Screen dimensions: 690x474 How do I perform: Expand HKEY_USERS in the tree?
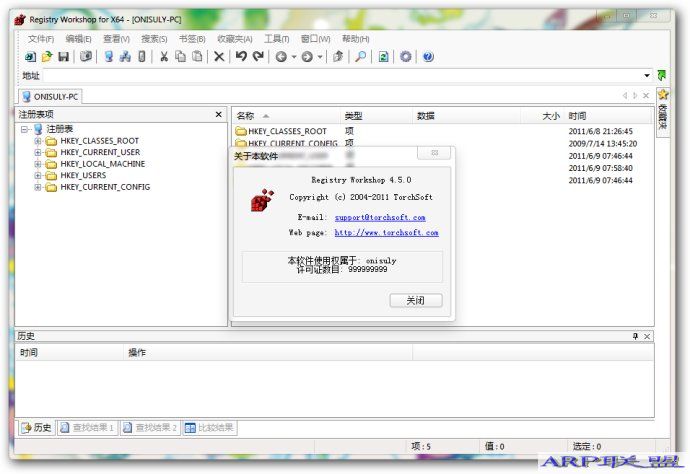[38, 176]
